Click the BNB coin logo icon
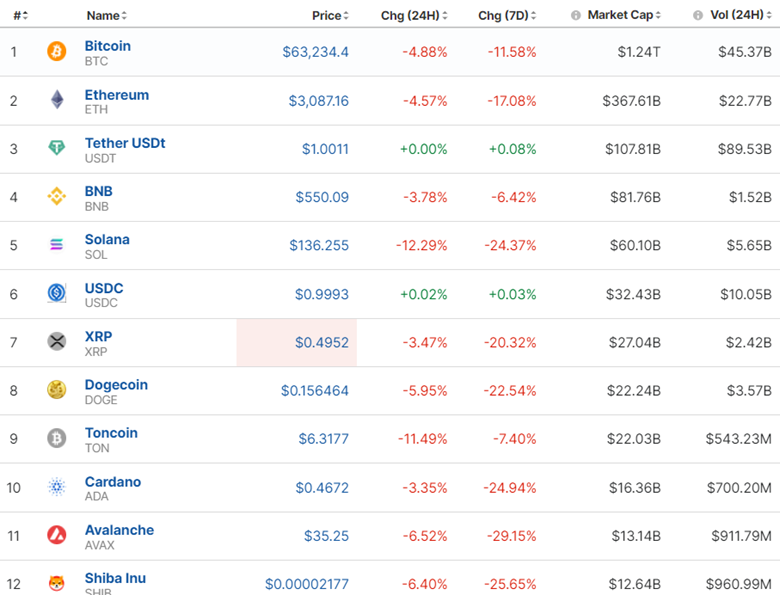Image resolution: width=780 pixels, height=595 pixels. point(57,196)
